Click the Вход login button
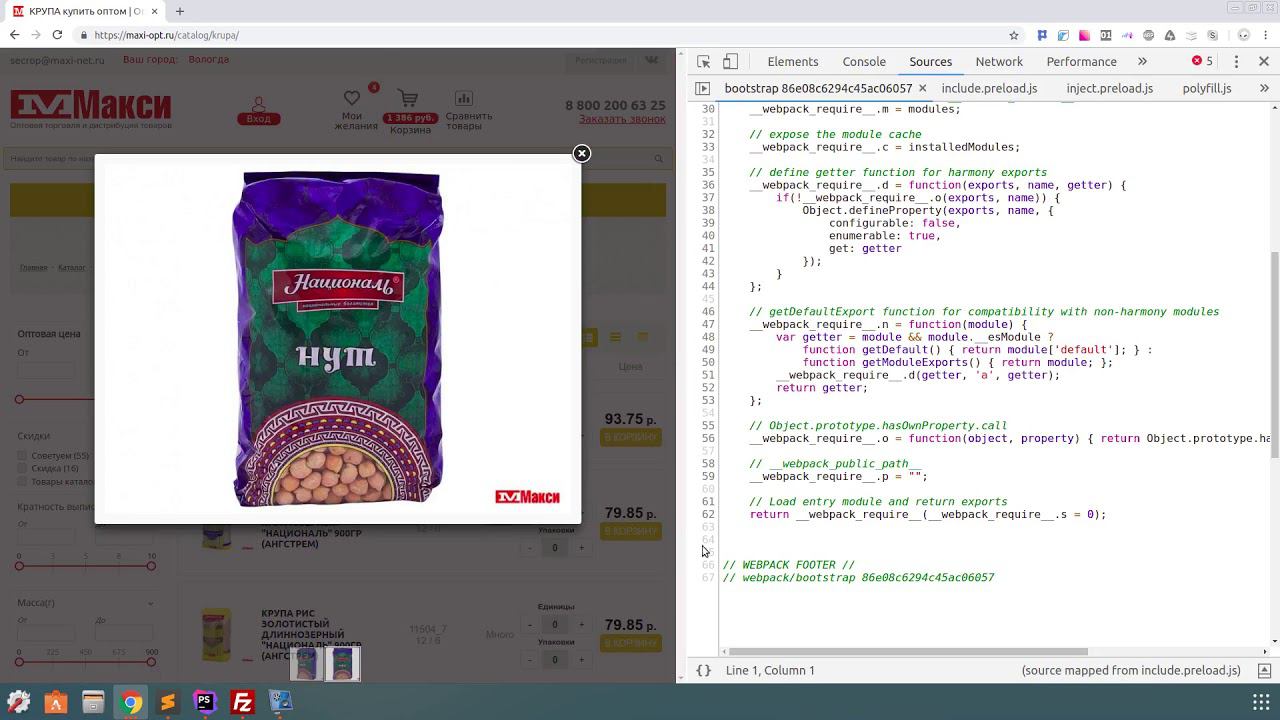The height and width of the screenshot is (720, 1280). 258,119
